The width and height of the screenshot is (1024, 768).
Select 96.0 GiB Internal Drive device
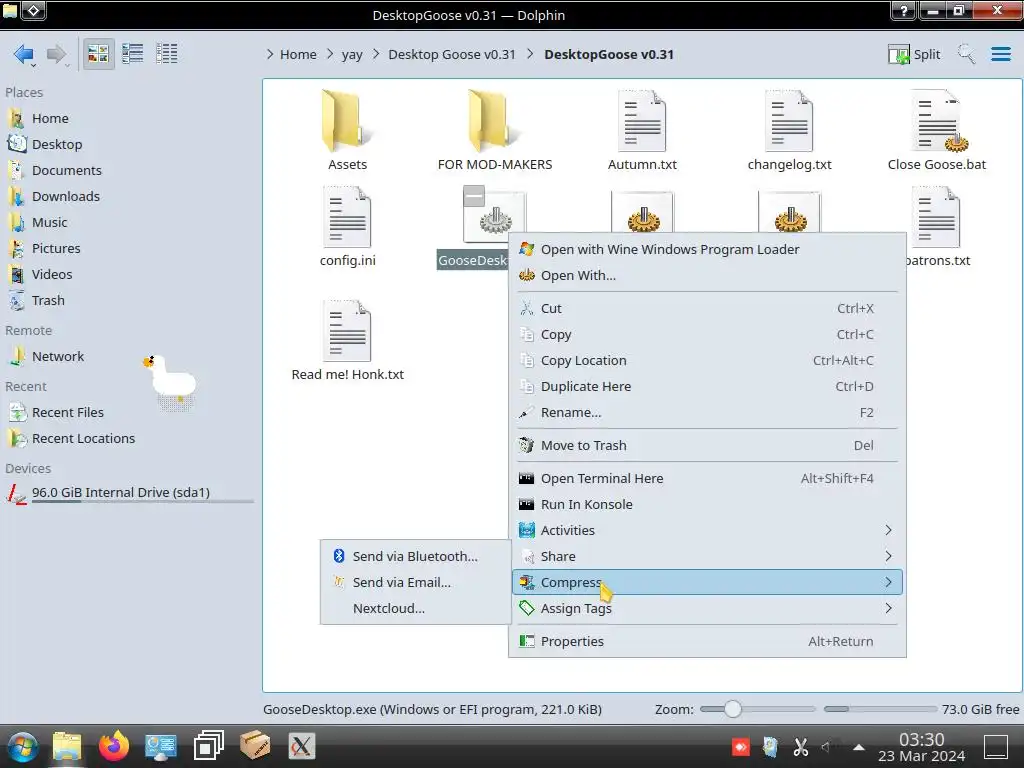tap(129, 493)
